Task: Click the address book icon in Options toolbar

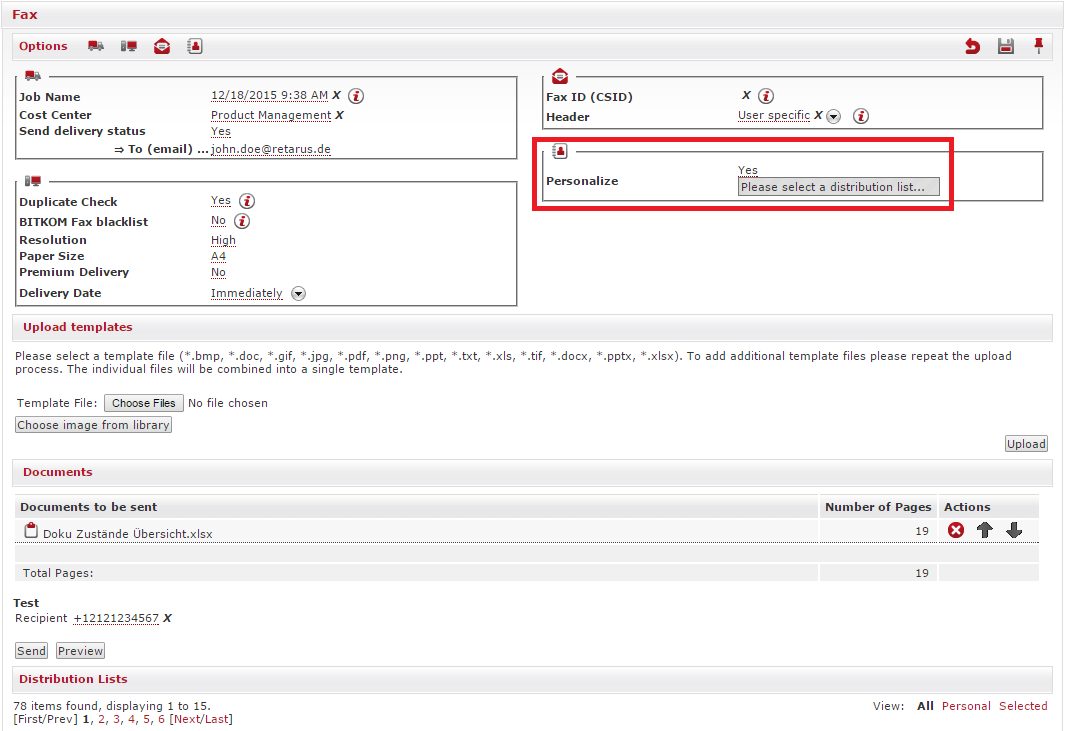Action: [x=195, y=46]
